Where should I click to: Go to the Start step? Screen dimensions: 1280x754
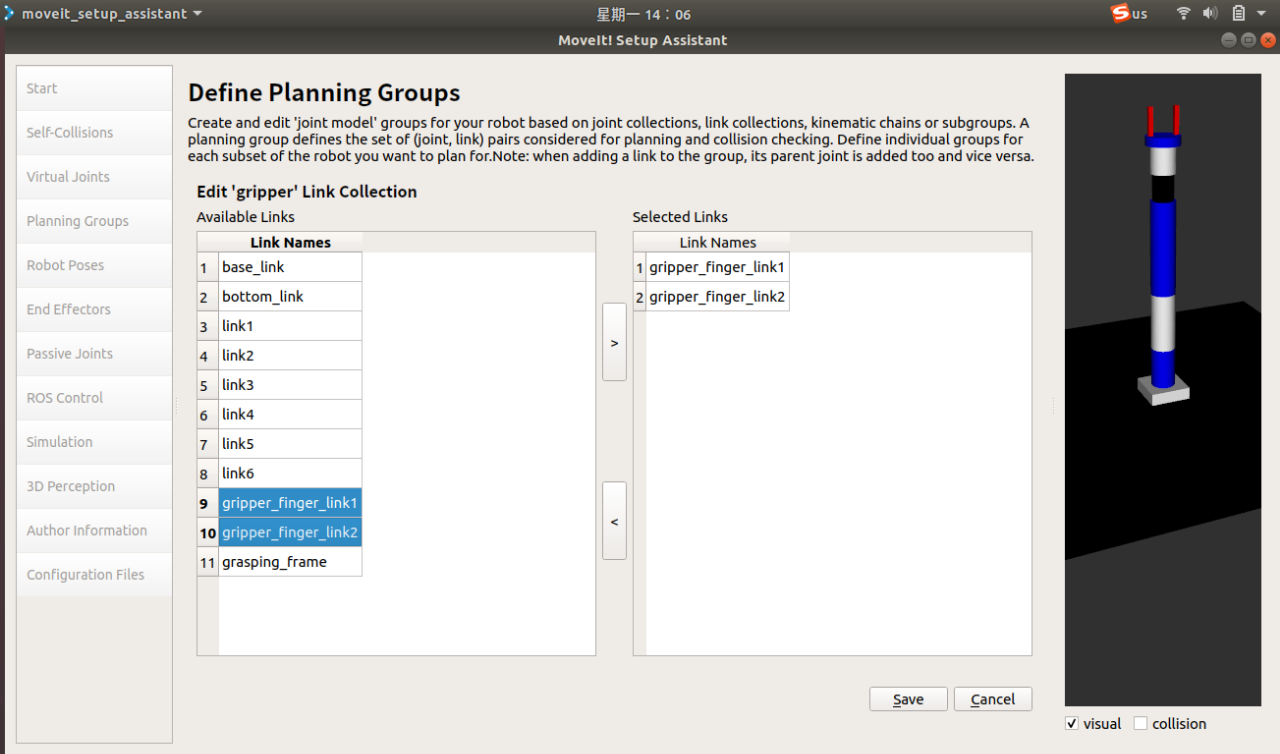[x=94, y=88]
